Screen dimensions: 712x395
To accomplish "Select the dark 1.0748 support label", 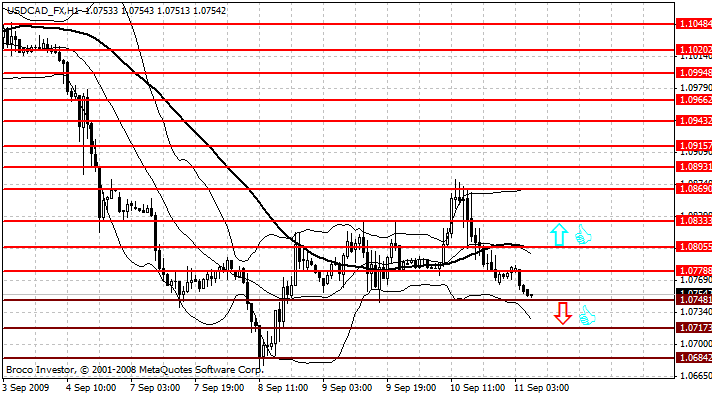I will [694, 300].
